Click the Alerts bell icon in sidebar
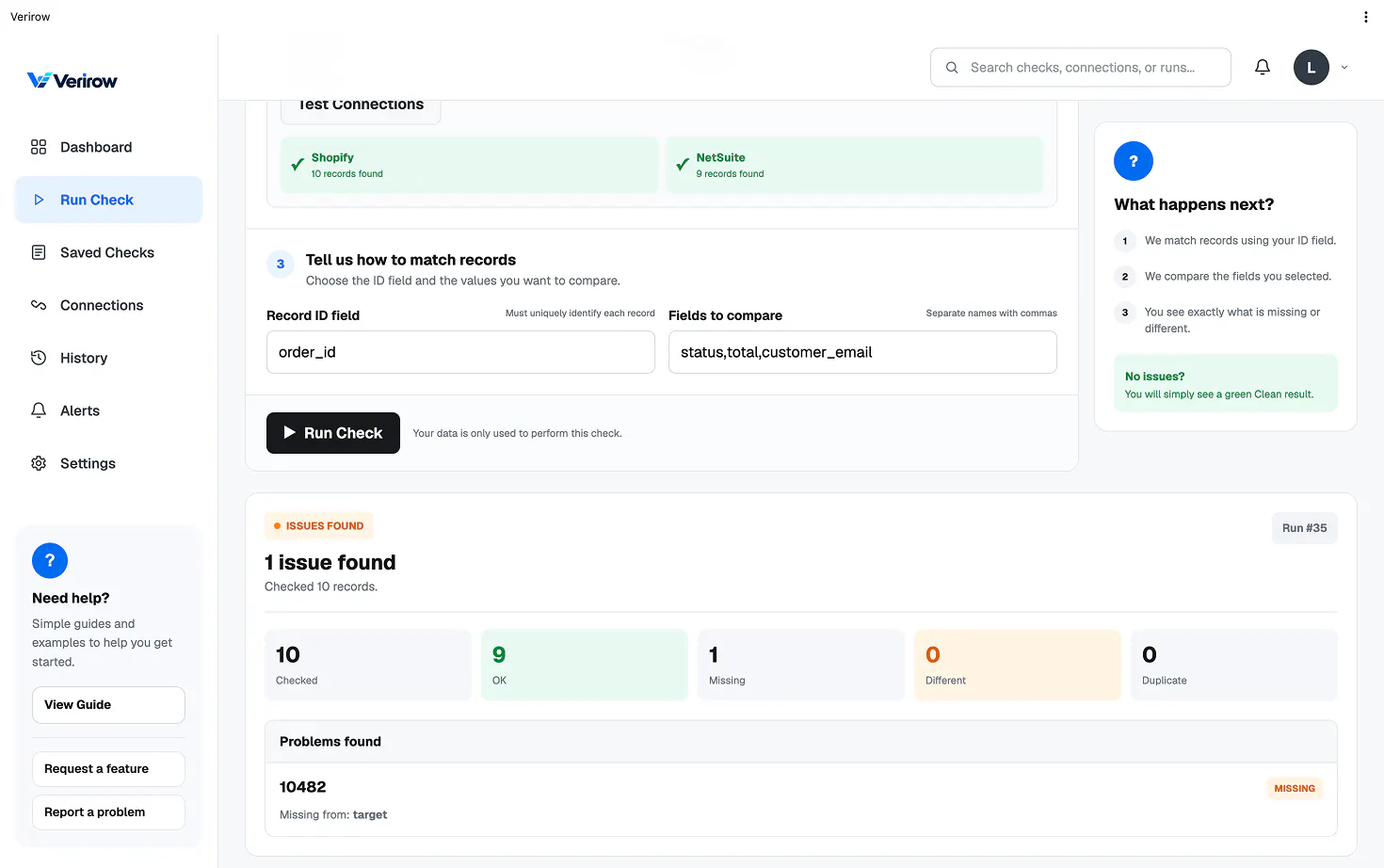The height and width of the screenshot is (868, 1384). (x=39, y=410)
